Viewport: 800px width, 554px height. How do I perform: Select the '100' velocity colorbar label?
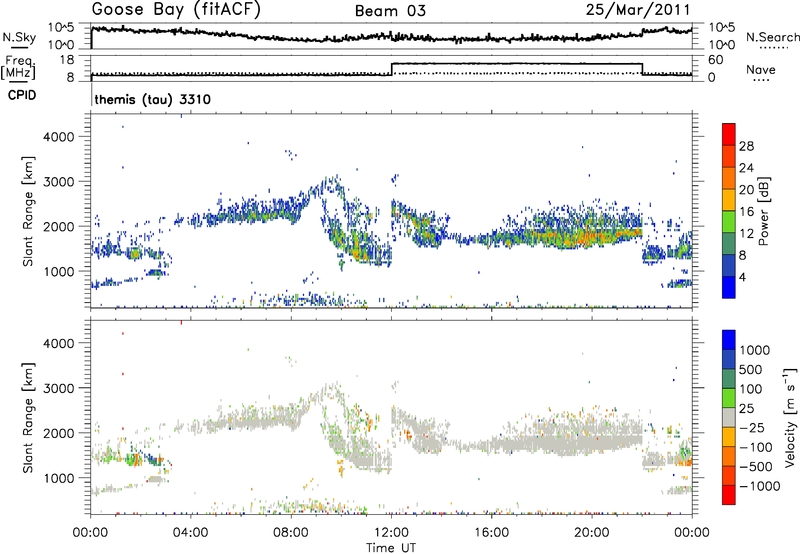(x=752, y=389)
